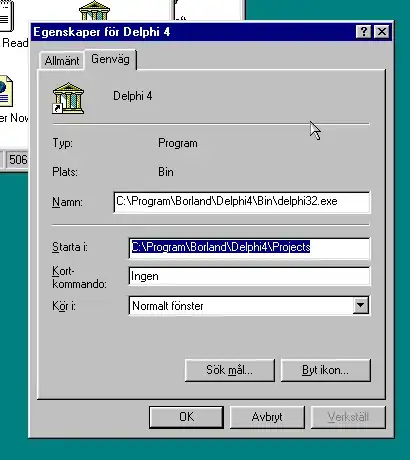Click the Kortkommando: label
Image resolution: width=410 pixels, height=460 pixels.
(79, 277)
